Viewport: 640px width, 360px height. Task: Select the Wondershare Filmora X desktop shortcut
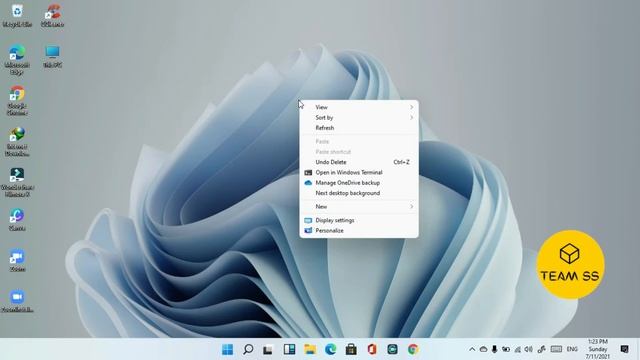[17, 182]
